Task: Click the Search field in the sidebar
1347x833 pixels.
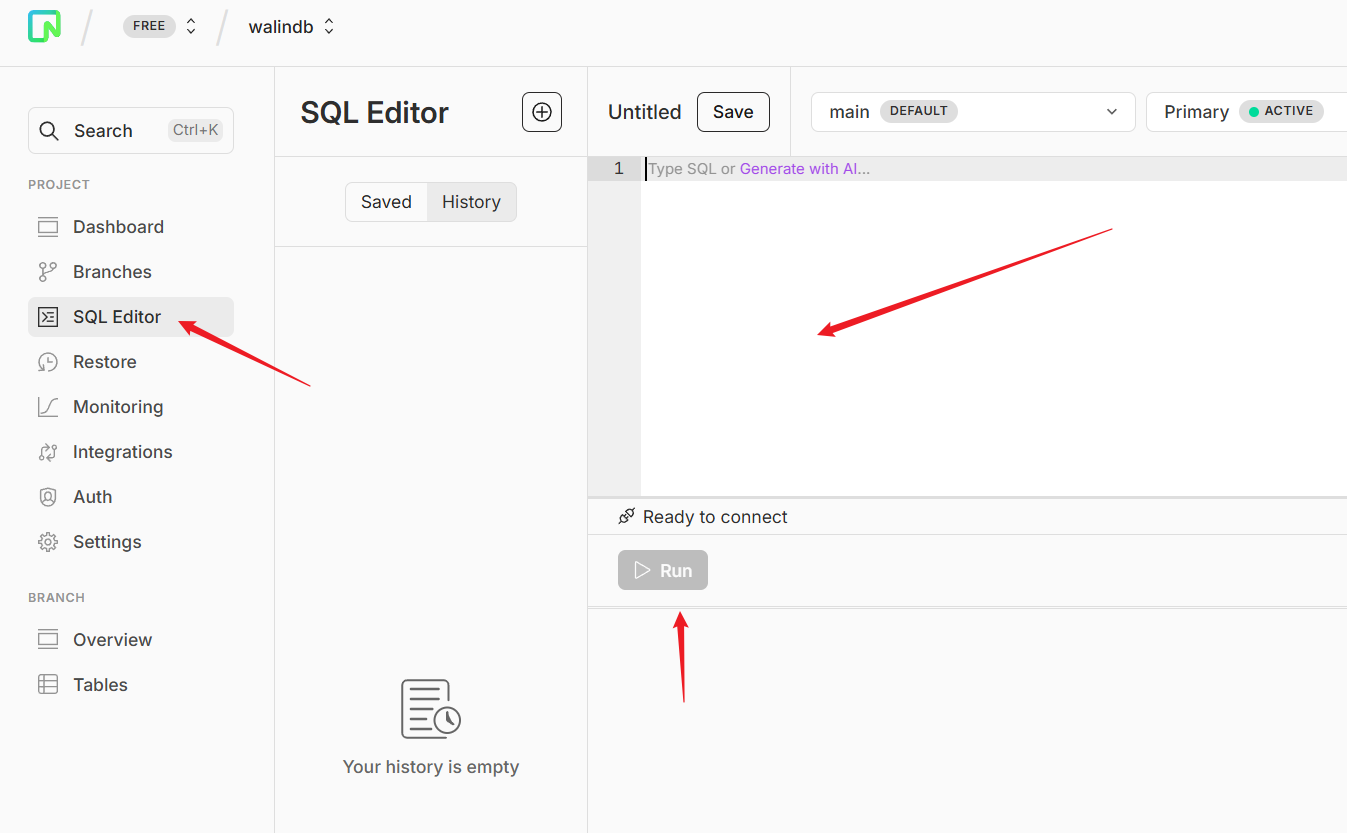Action: [x=130, y=130]
